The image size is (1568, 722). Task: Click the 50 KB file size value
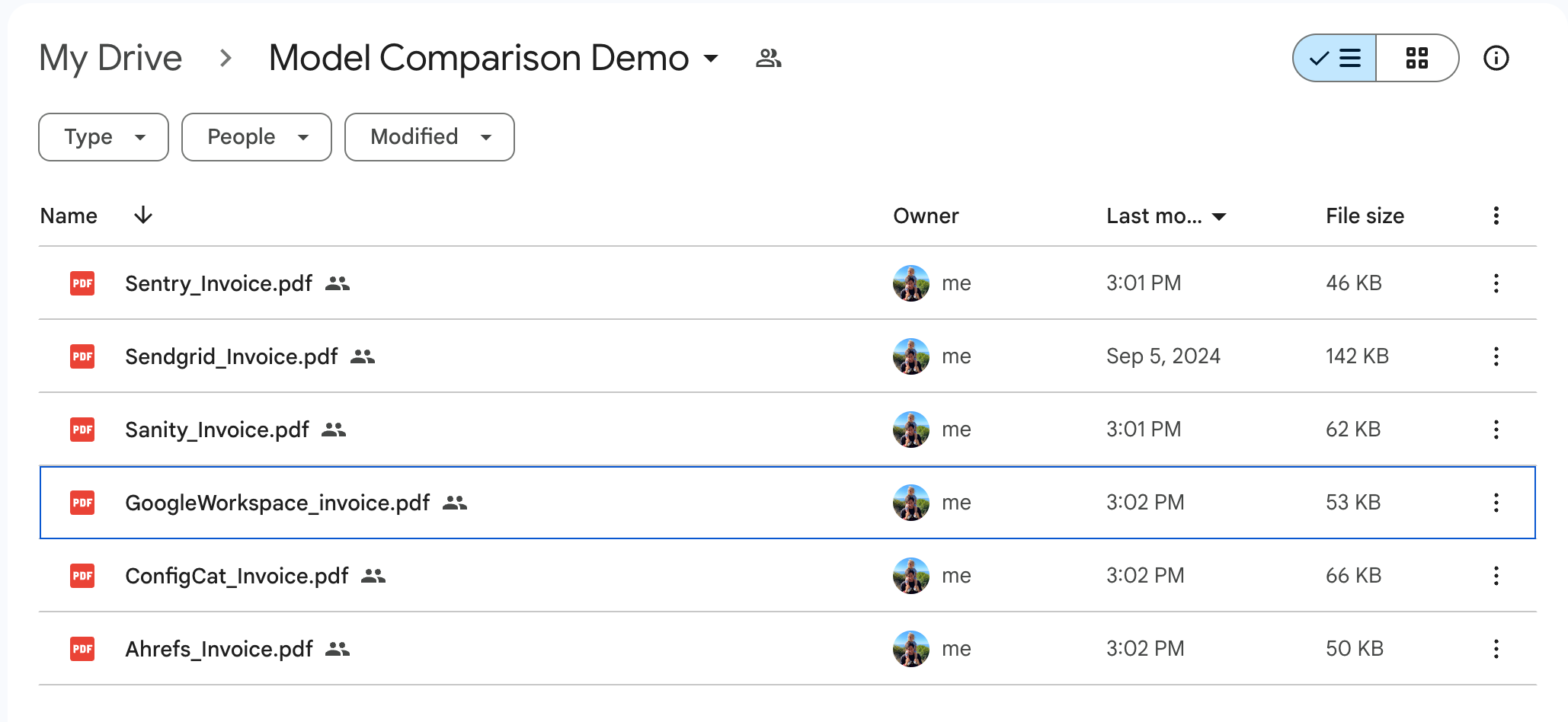tap(1355, 649)
